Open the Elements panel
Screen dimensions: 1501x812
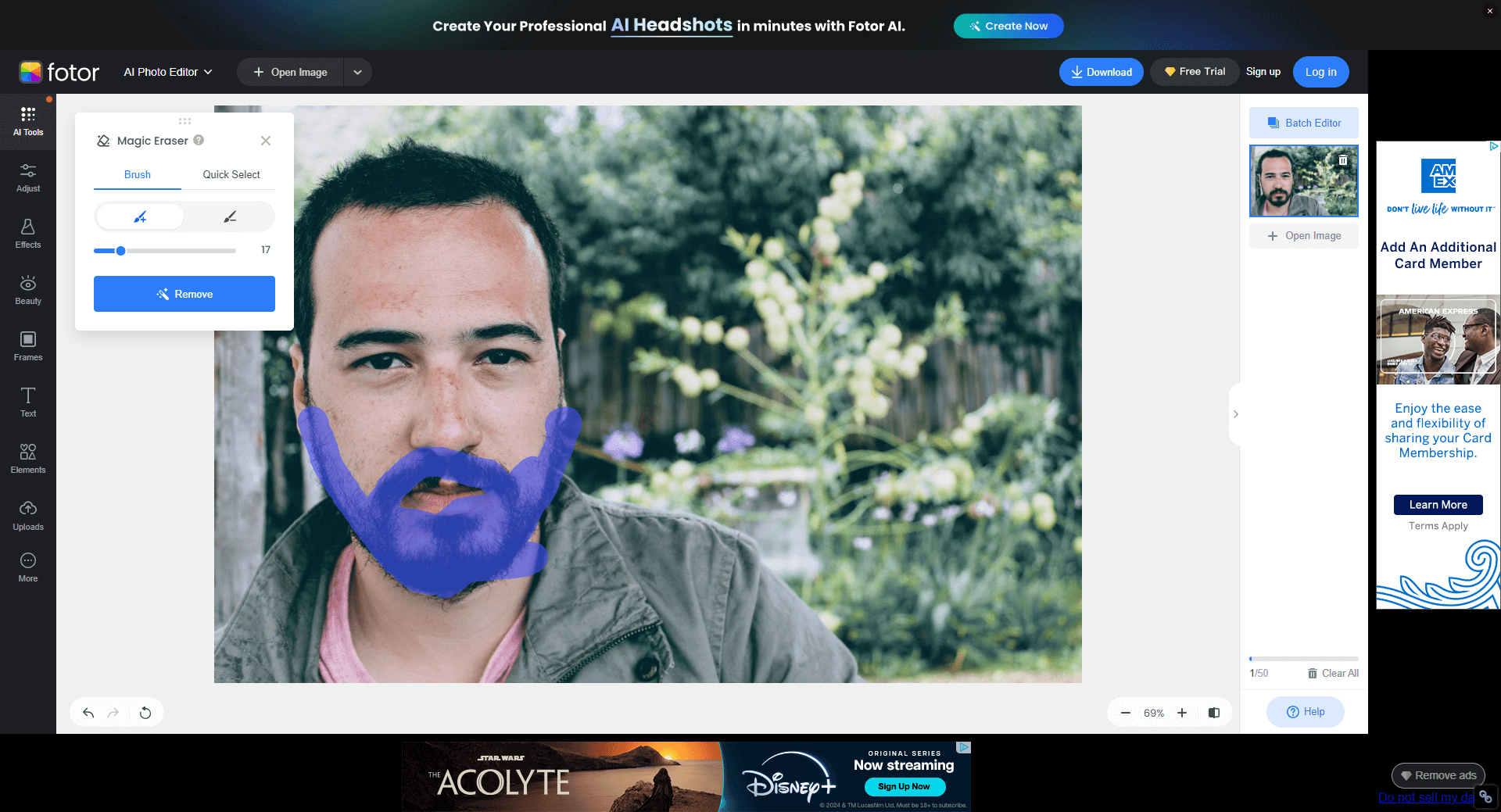tap(28, 457)
